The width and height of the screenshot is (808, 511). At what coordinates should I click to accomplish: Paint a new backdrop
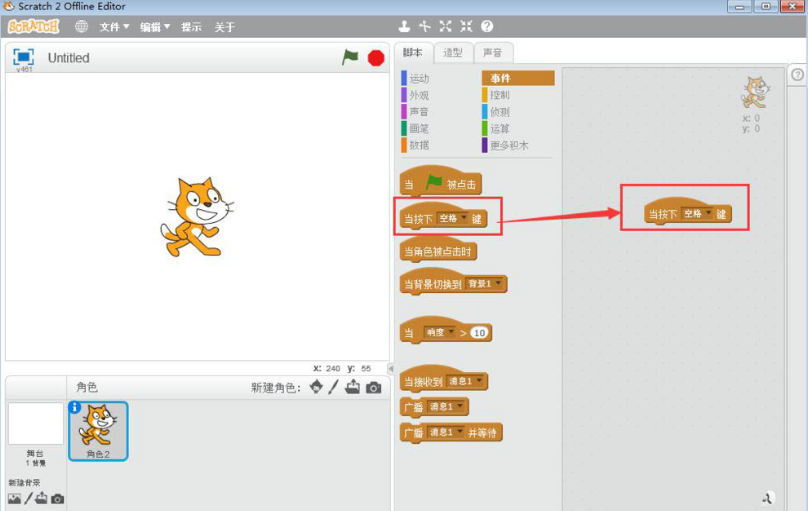28,498
